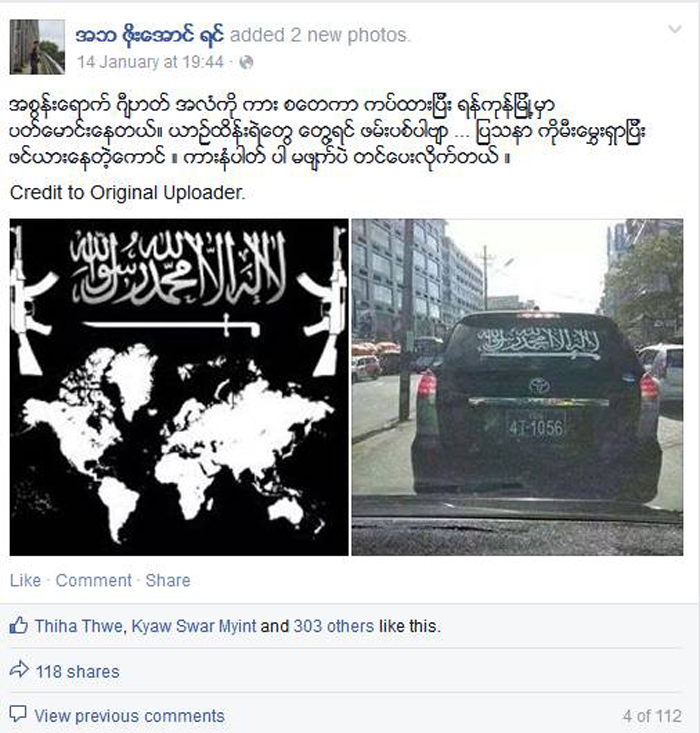
Task: Click the public globe privacy icon
Action: [x=246, y=62]
